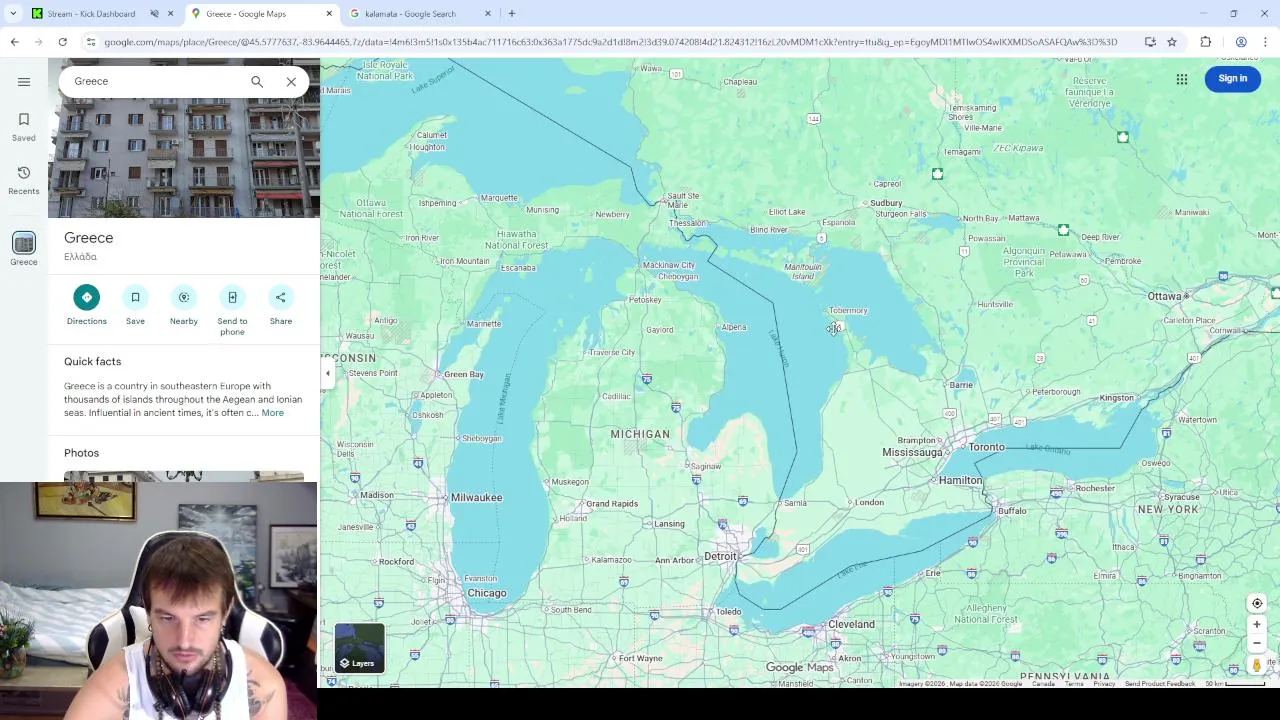Close the kalamata search tab

point(488,14)
